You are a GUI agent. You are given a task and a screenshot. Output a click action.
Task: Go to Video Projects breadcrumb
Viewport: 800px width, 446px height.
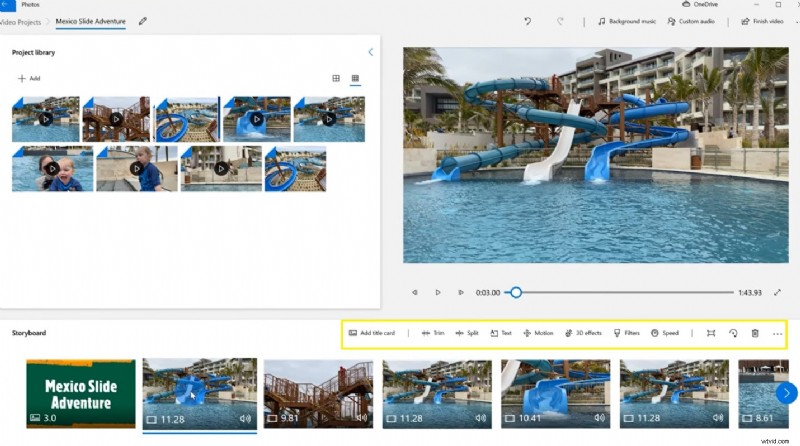coord(22,20)
